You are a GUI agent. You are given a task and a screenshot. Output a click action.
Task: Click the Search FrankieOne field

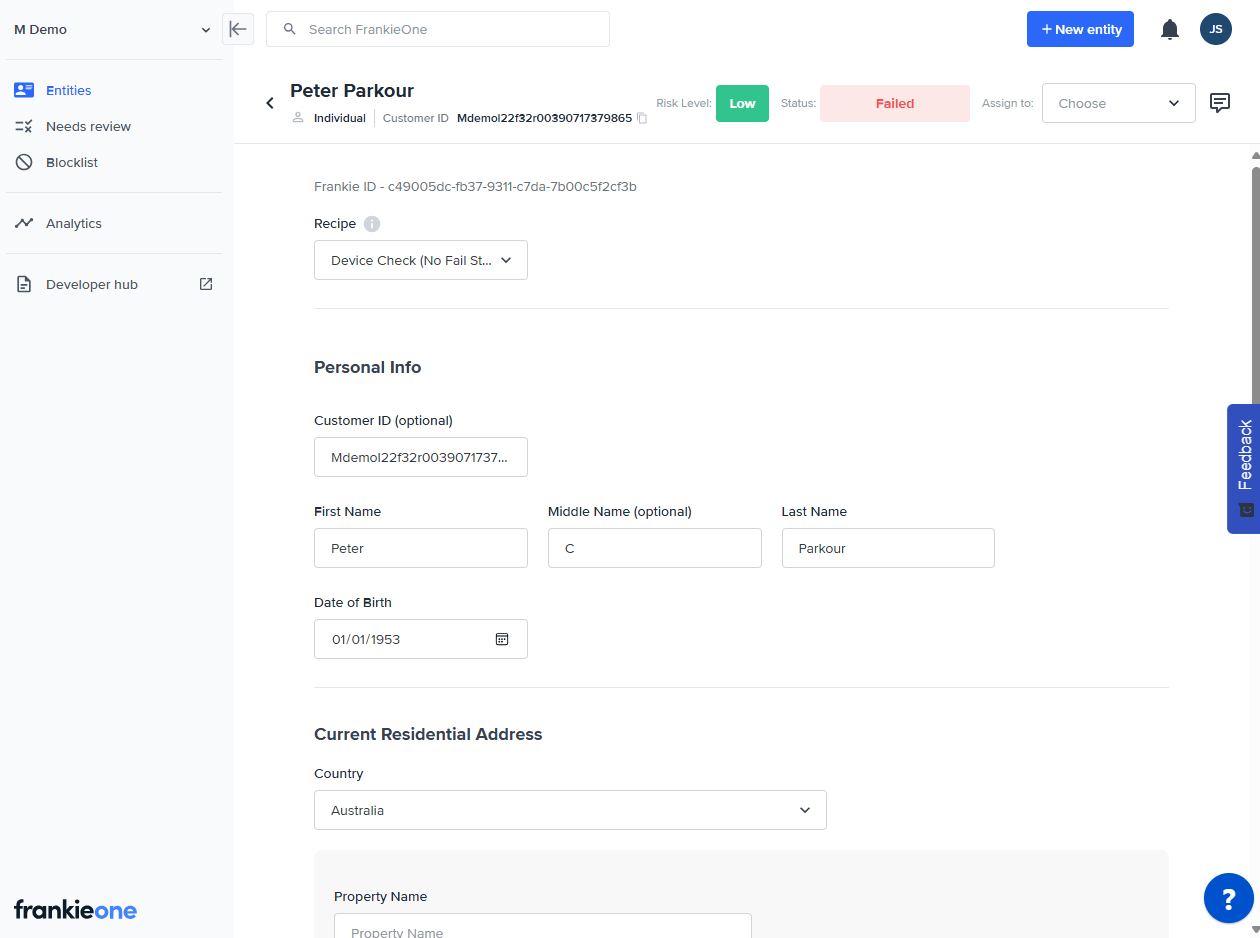coord(437,29)
